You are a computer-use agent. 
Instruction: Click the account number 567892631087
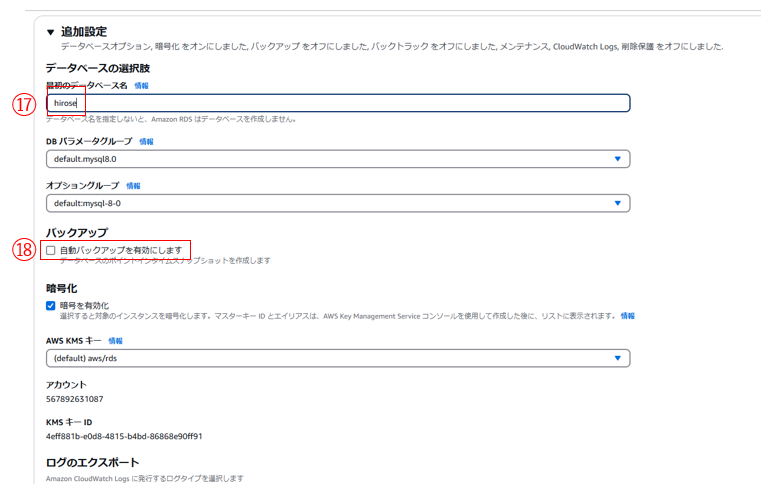click(75, 399)
